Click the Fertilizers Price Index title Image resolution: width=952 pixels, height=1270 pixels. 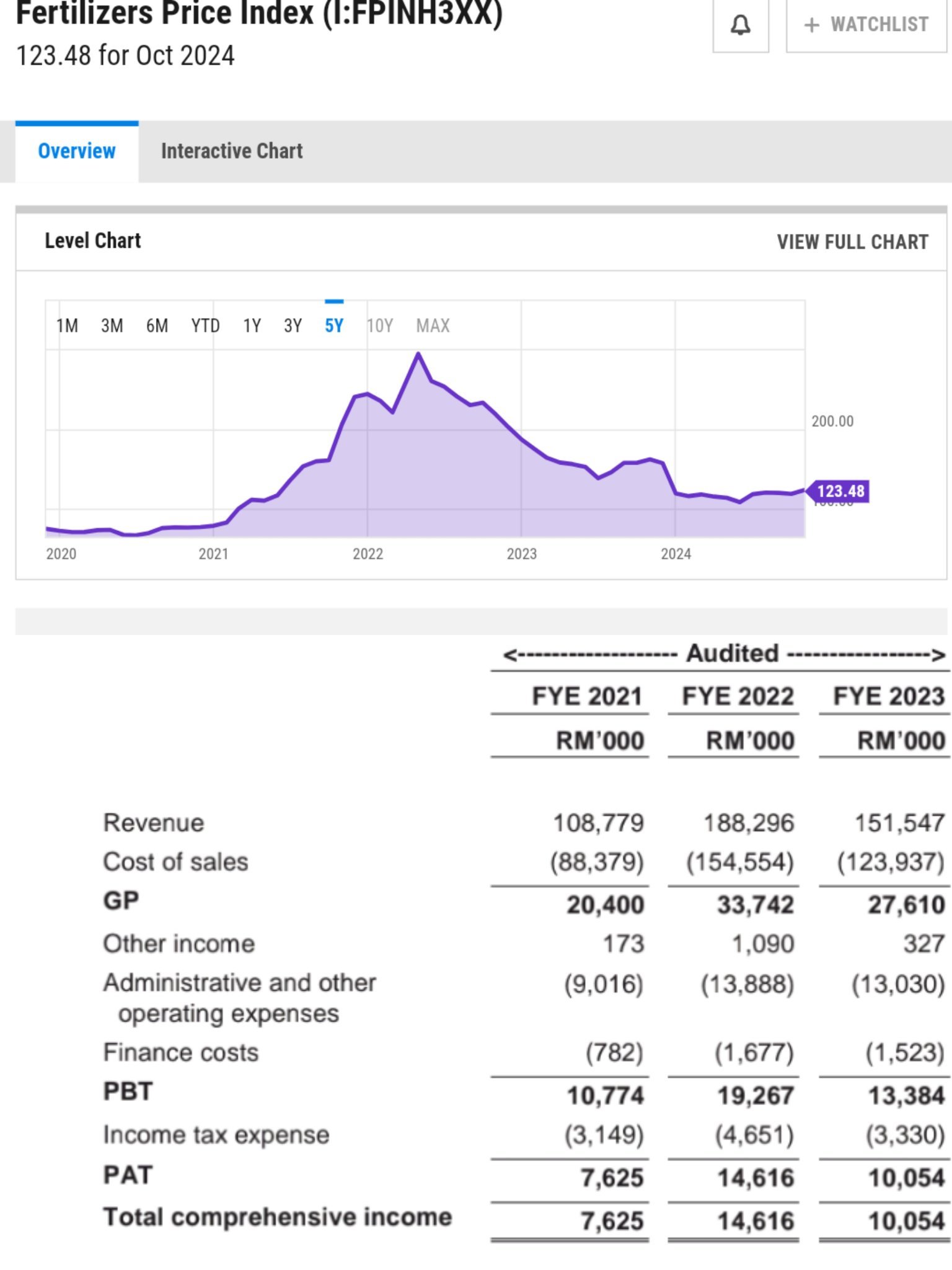pyautogui.click(x=259, y=14)
